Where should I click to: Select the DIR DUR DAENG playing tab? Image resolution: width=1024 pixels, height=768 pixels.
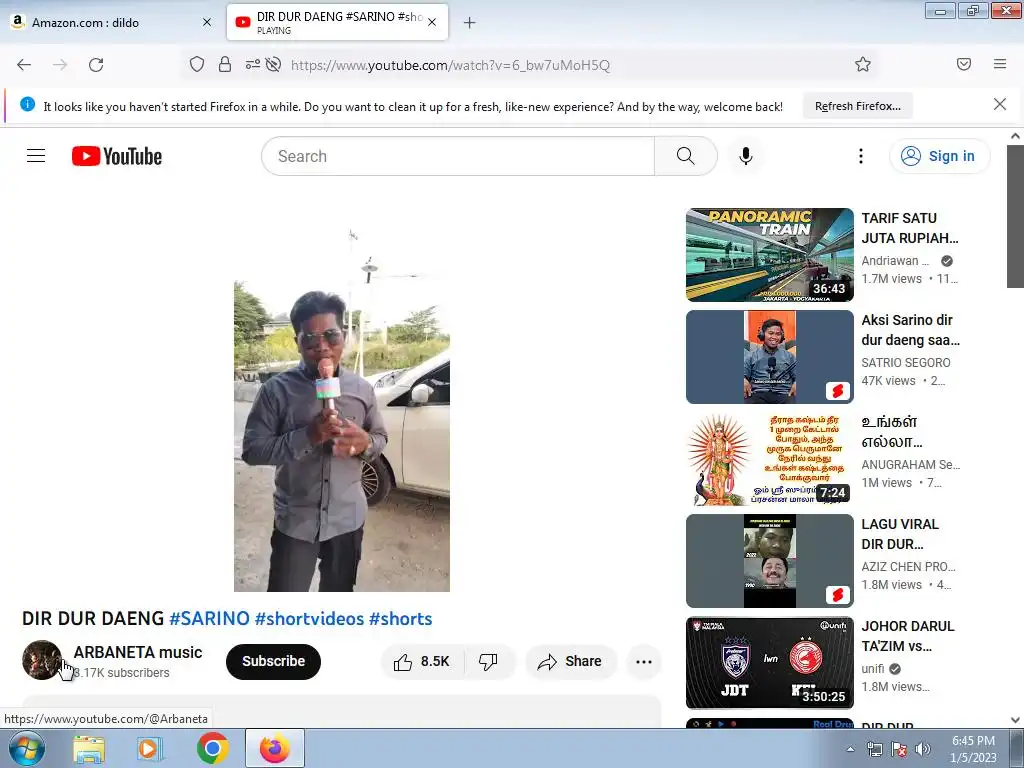click(338, 22)
